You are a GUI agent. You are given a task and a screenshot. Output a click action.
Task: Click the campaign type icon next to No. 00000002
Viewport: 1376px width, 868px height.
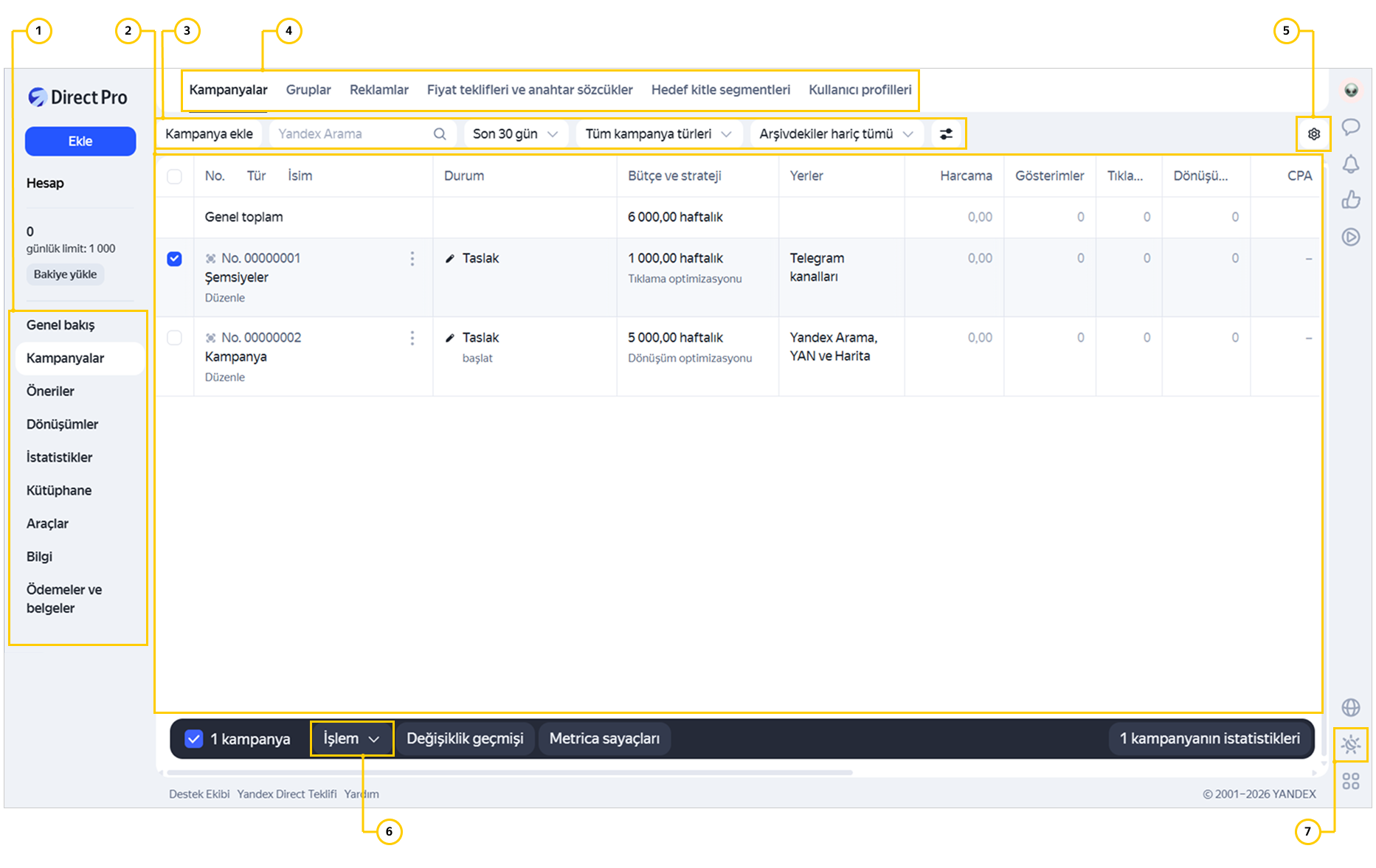211,338
